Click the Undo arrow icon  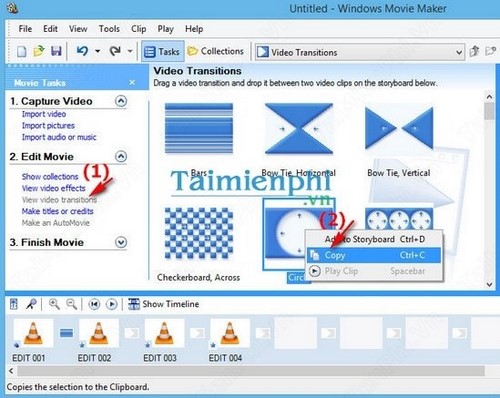click(82, 51)
